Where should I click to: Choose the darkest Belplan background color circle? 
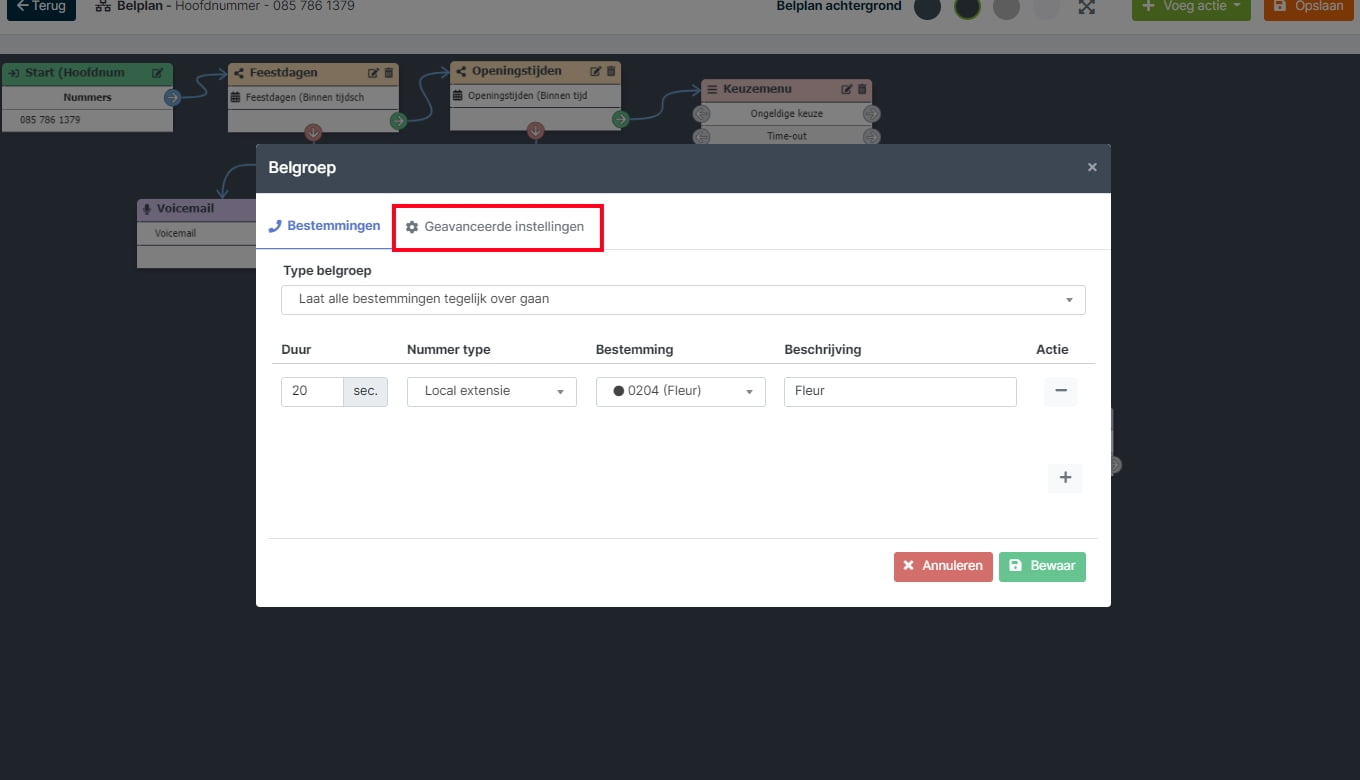pyautogui.click(x=967, y=7)
